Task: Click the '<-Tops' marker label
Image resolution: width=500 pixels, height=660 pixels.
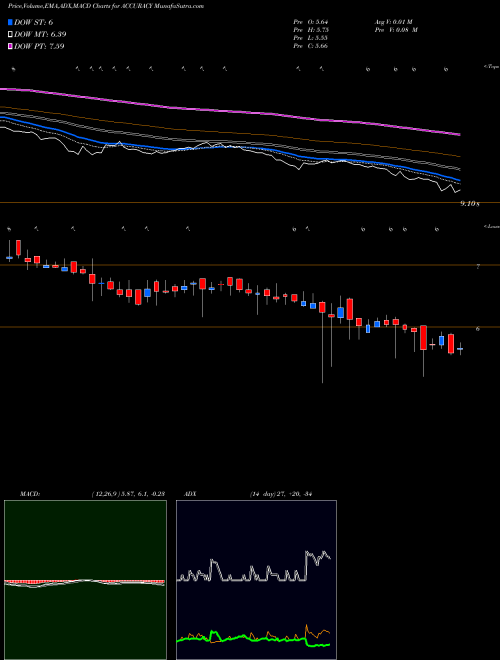Action: coord(491,67)
